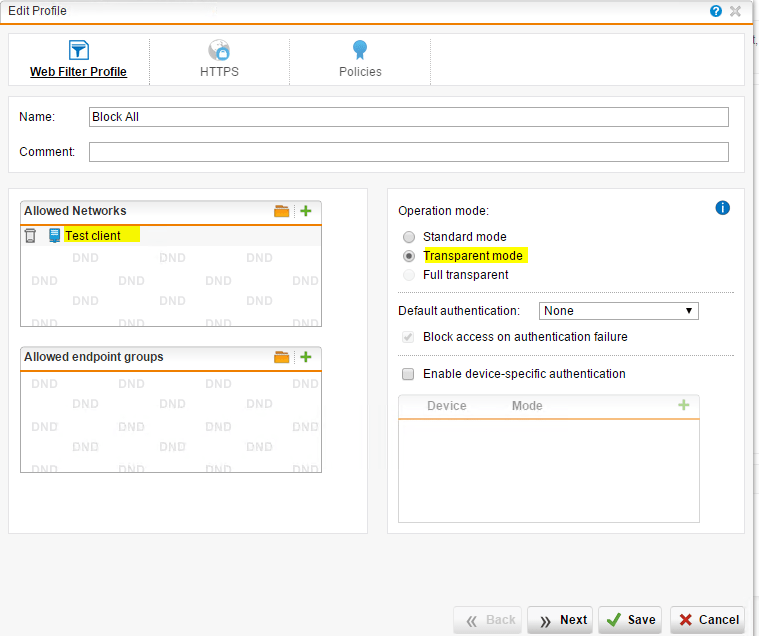Toggle Block access on authentication failure

click(x=408, y=337)
